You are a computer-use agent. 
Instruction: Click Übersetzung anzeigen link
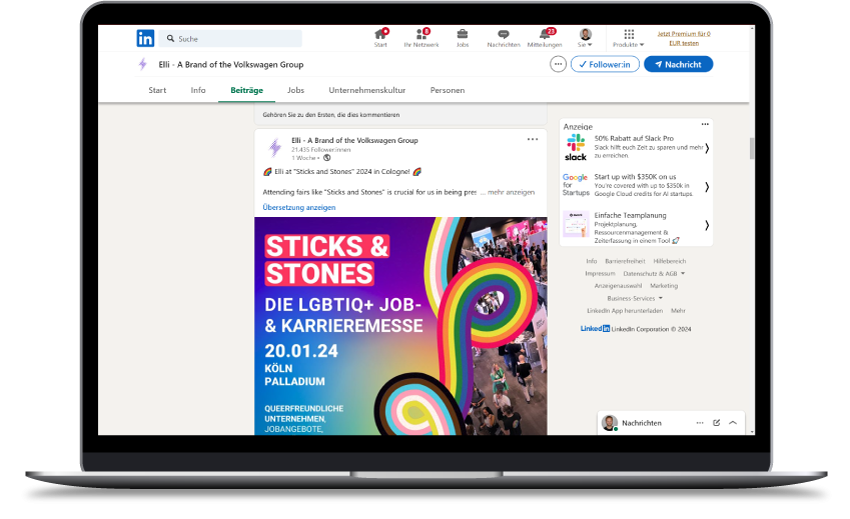[299, 207]
